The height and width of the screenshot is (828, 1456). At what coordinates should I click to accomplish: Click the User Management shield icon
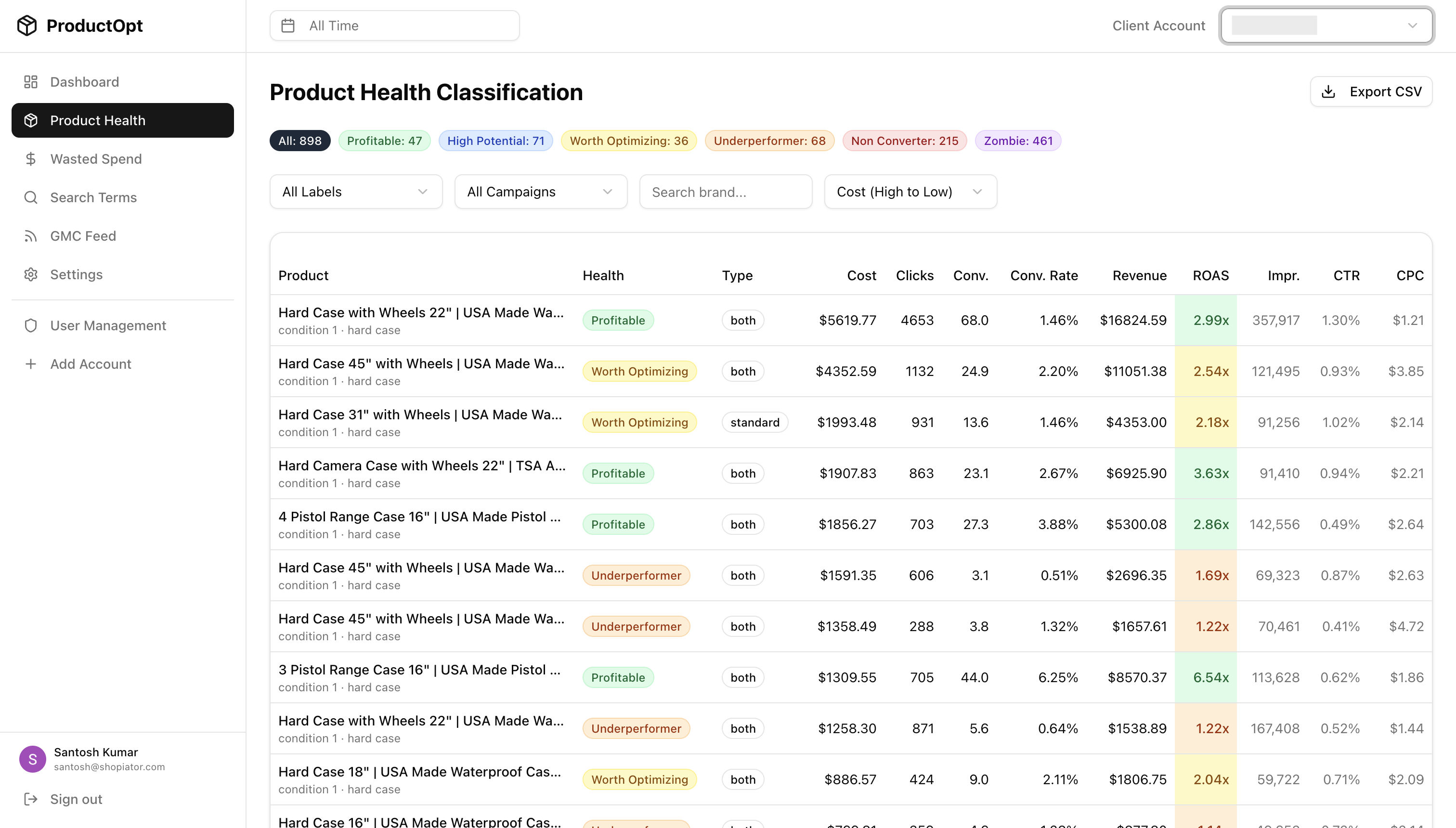coord(31,325)
